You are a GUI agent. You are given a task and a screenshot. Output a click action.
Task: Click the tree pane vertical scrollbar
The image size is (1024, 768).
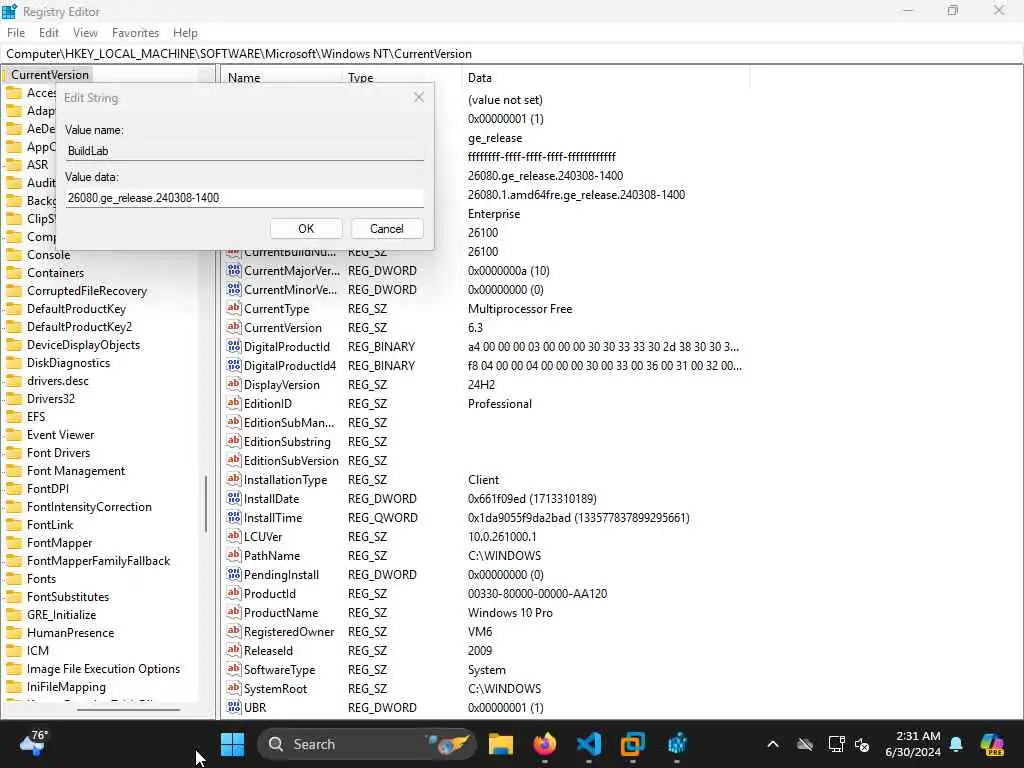click(206, 504)
